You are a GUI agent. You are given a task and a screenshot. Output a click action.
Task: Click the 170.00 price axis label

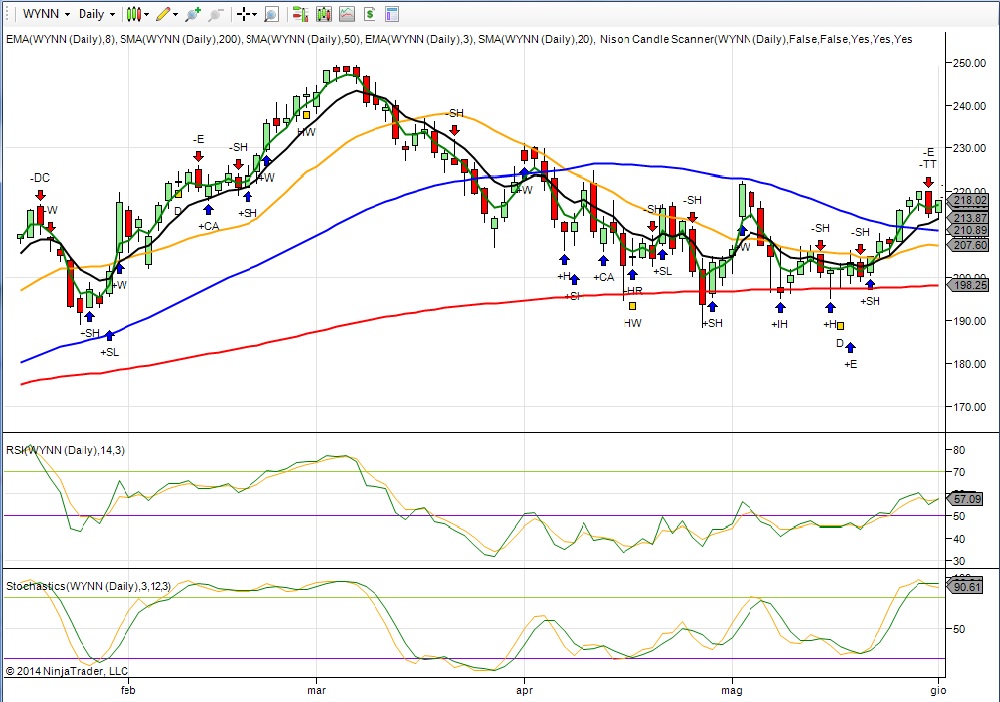[969, 407]
